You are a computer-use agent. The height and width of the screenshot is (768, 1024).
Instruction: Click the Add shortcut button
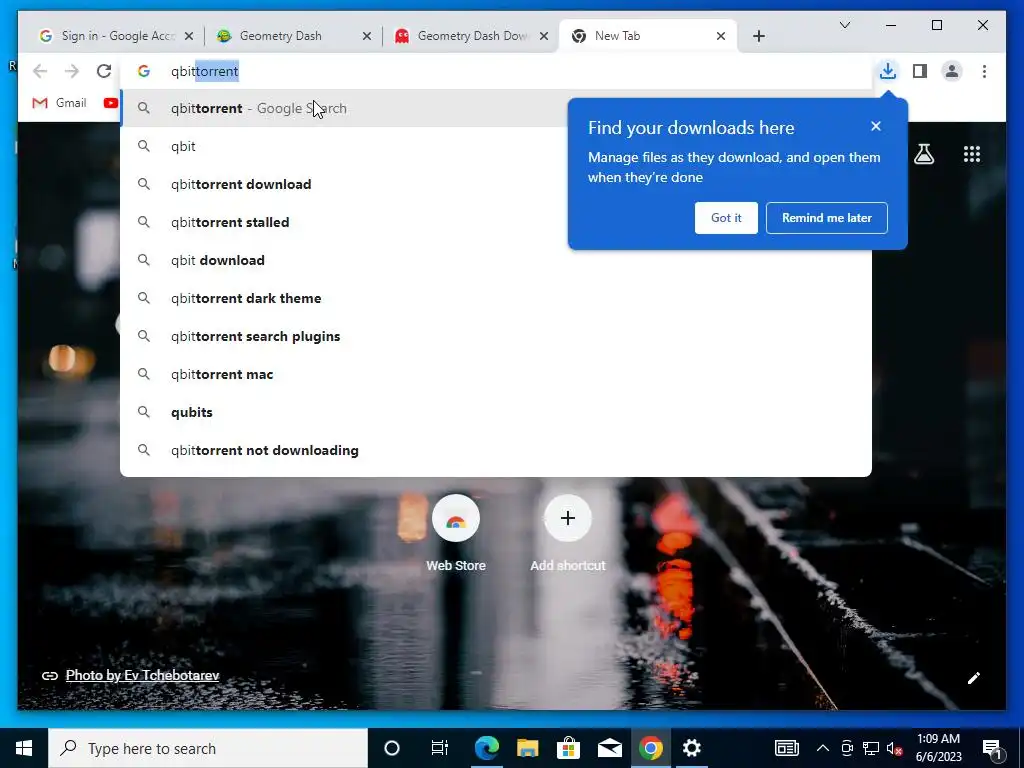568,532
